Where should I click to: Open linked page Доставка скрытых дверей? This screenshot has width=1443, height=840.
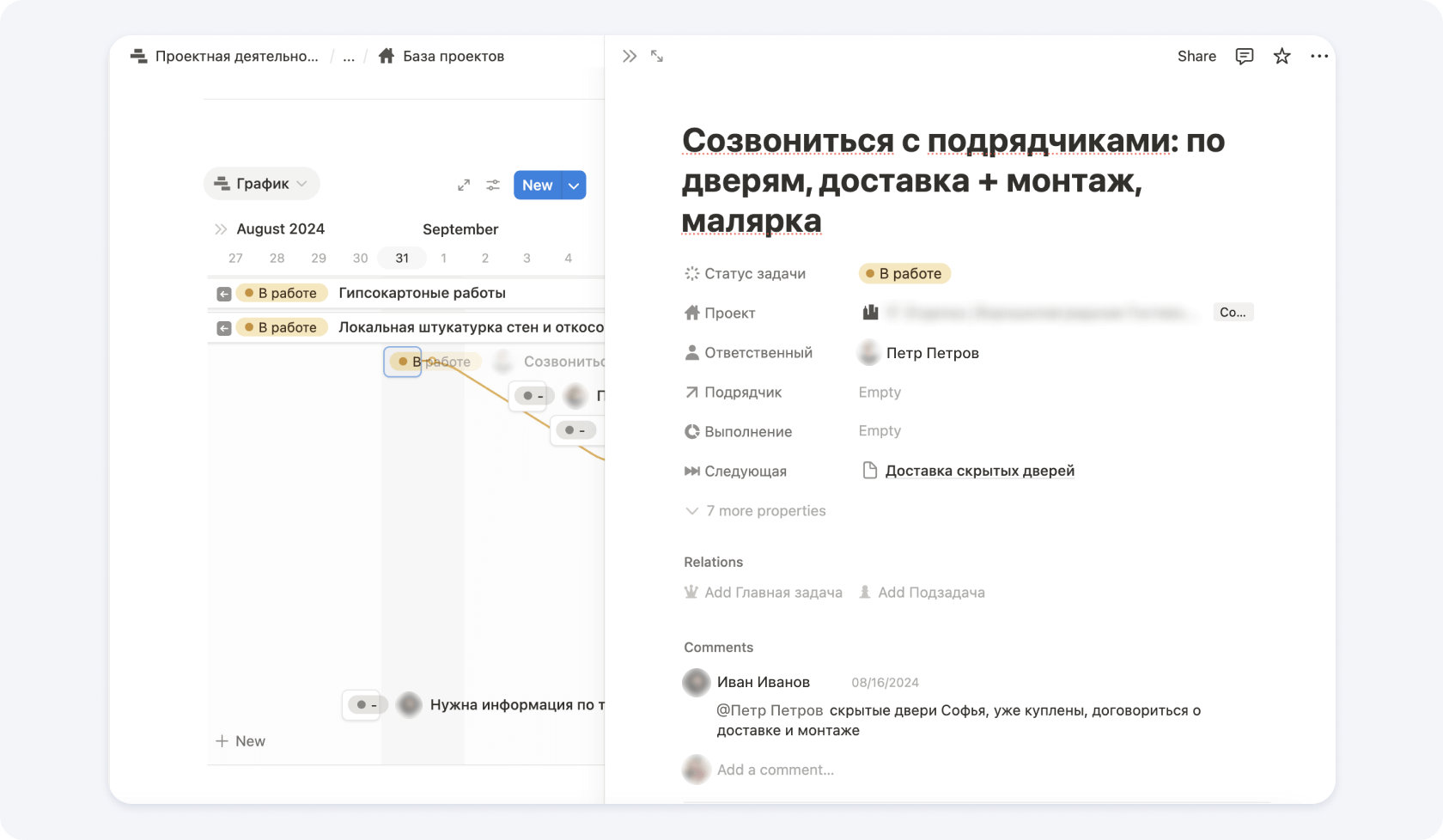(978, 471)
